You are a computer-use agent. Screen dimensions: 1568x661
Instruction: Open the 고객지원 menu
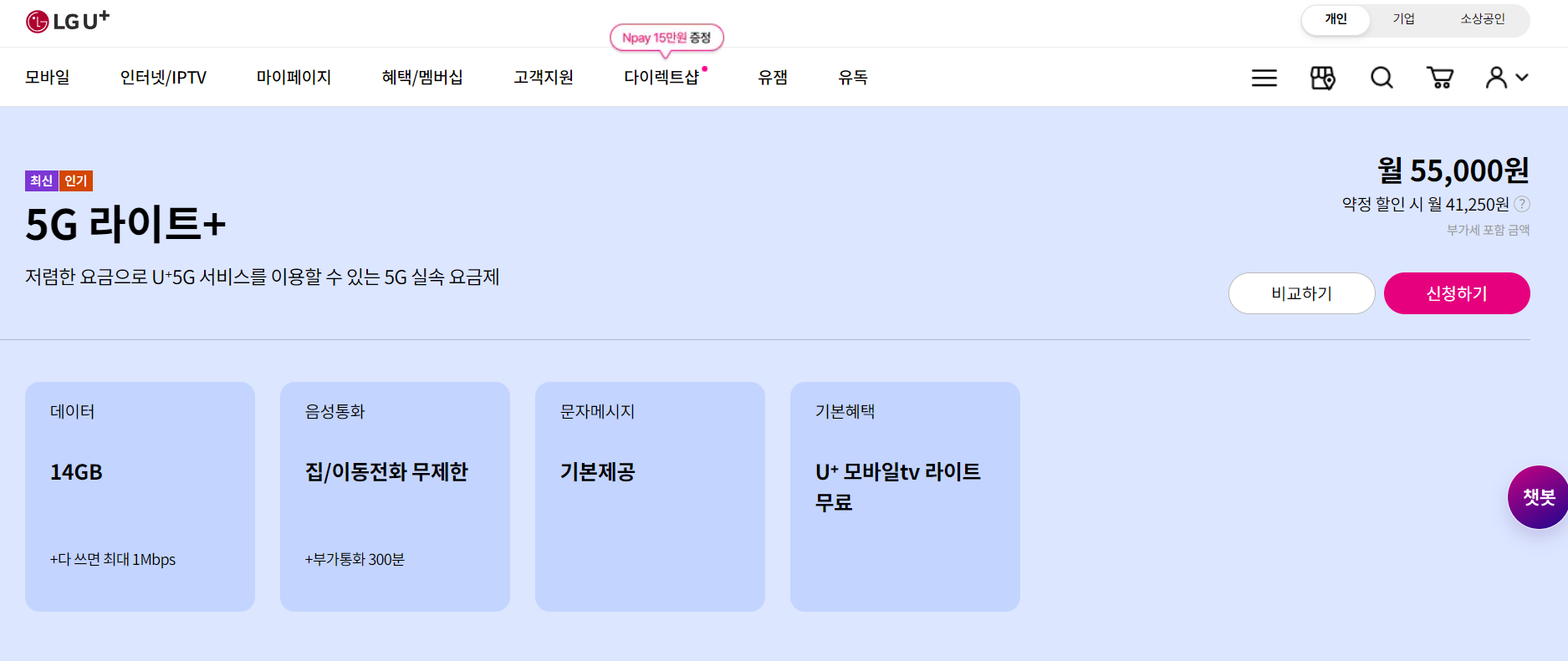pyautogui.click(x=543, y=77)
